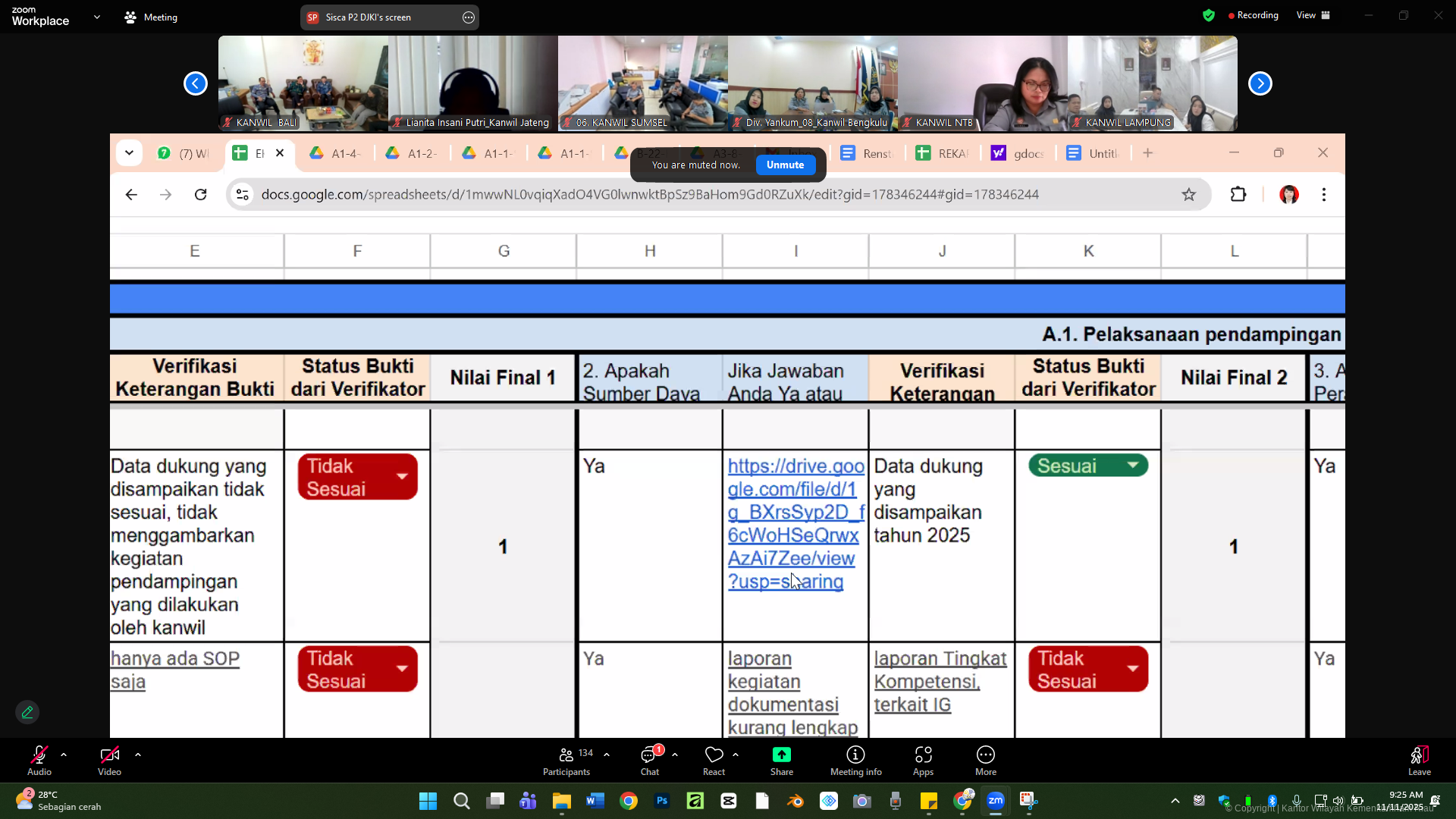Open the Chat panel in Zoom

point(649,760)
